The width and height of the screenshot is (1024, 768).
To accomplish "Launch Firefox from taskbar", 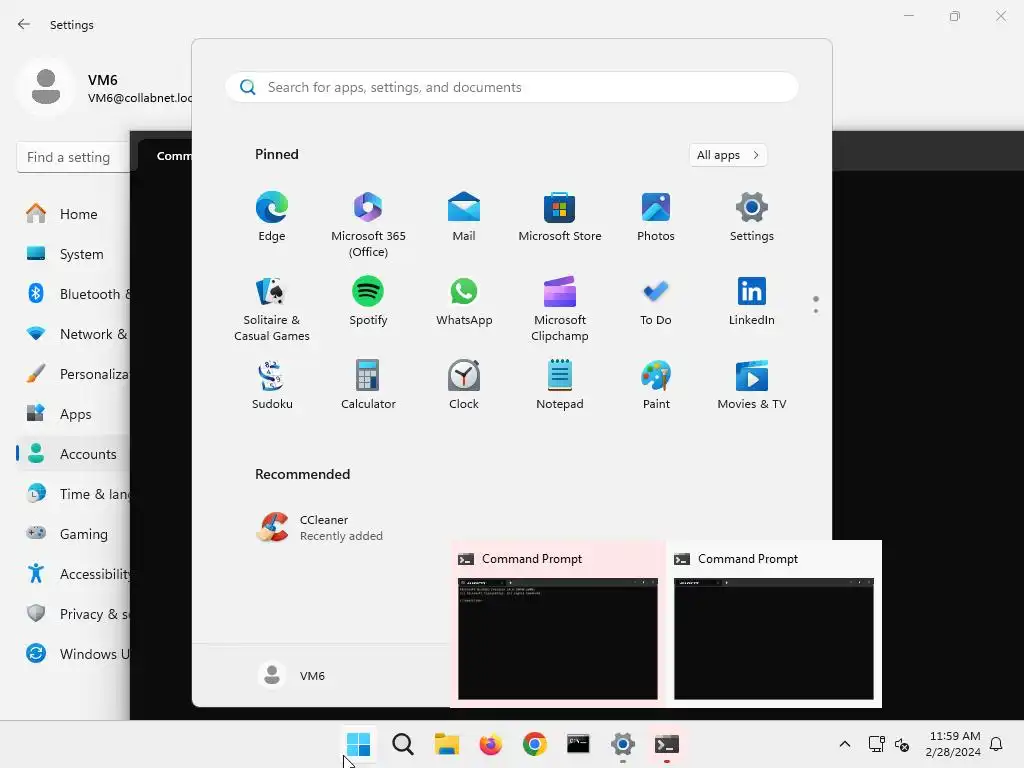I will point(490,744).
